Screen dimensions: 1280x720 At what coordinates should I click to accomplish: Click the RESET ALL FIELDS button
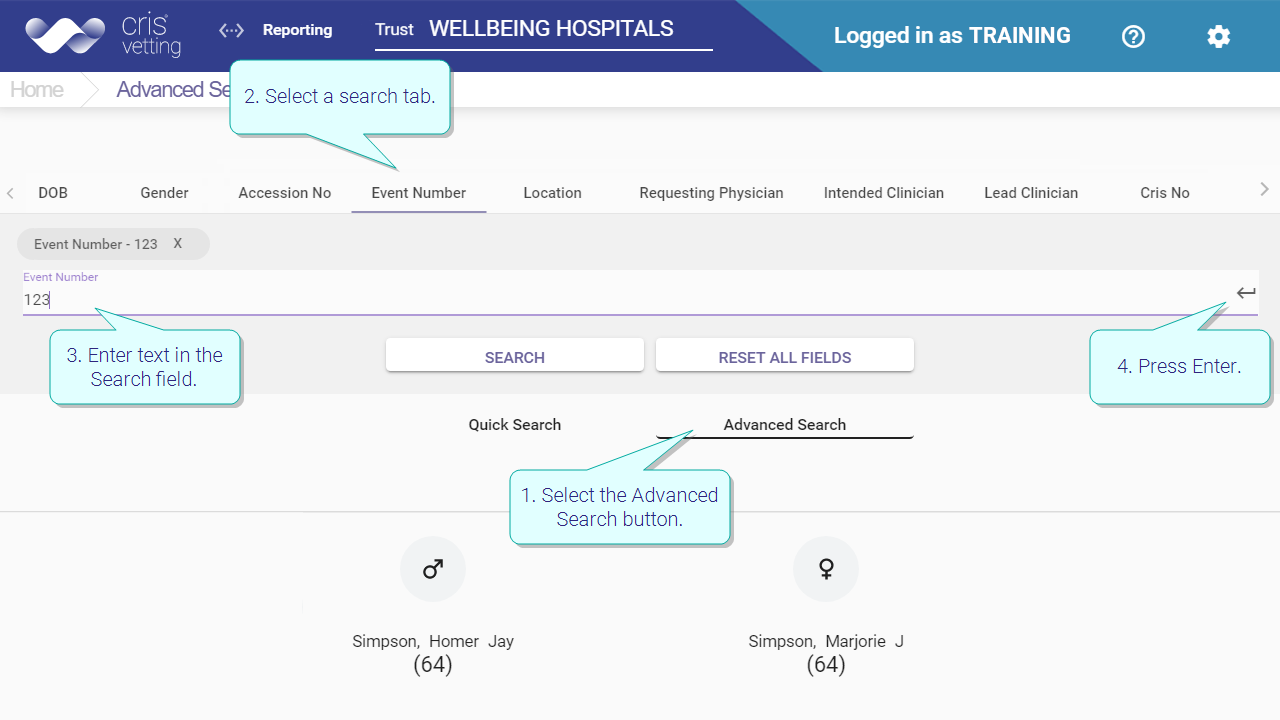pos(785,357)
